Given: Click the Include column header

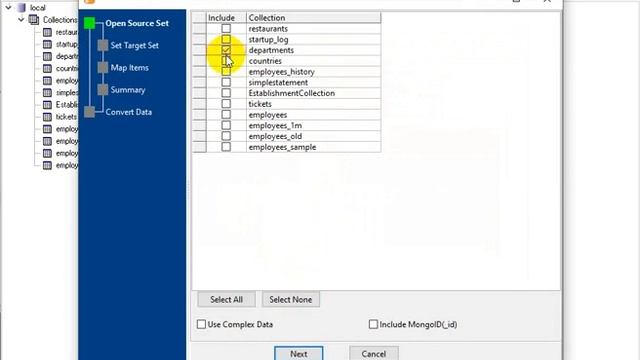Looking at the screenshot, I should pyautogui.click(x=226, y=18).
